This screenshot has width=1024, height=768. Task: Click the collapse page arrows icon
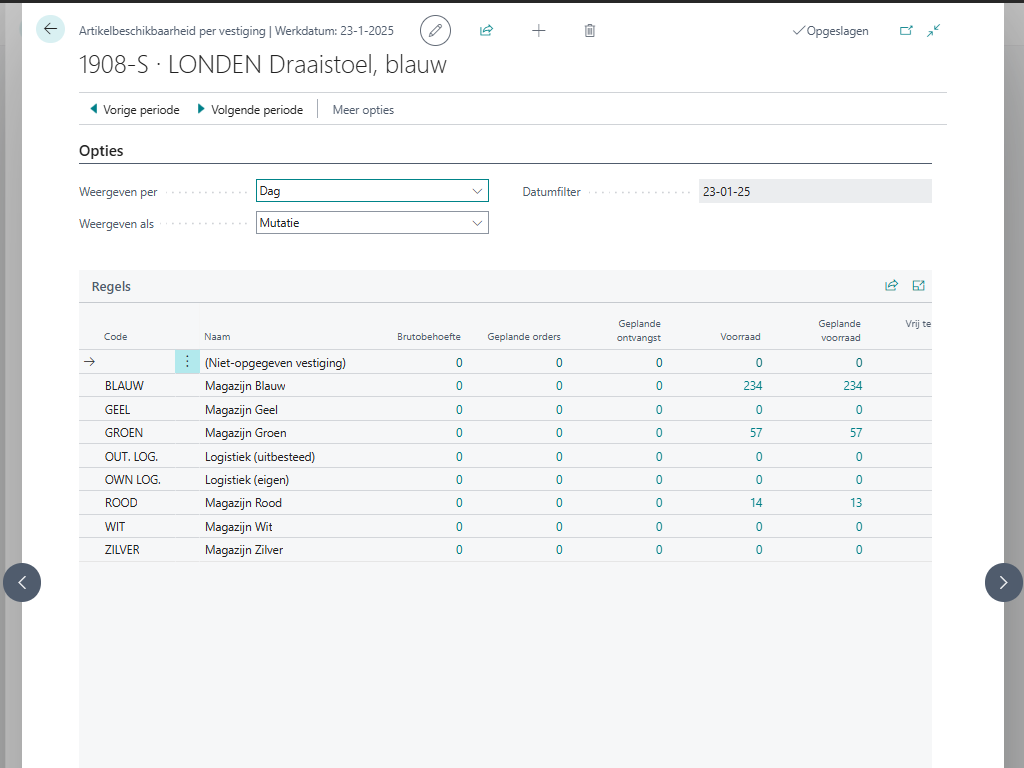tap(933, 31)
